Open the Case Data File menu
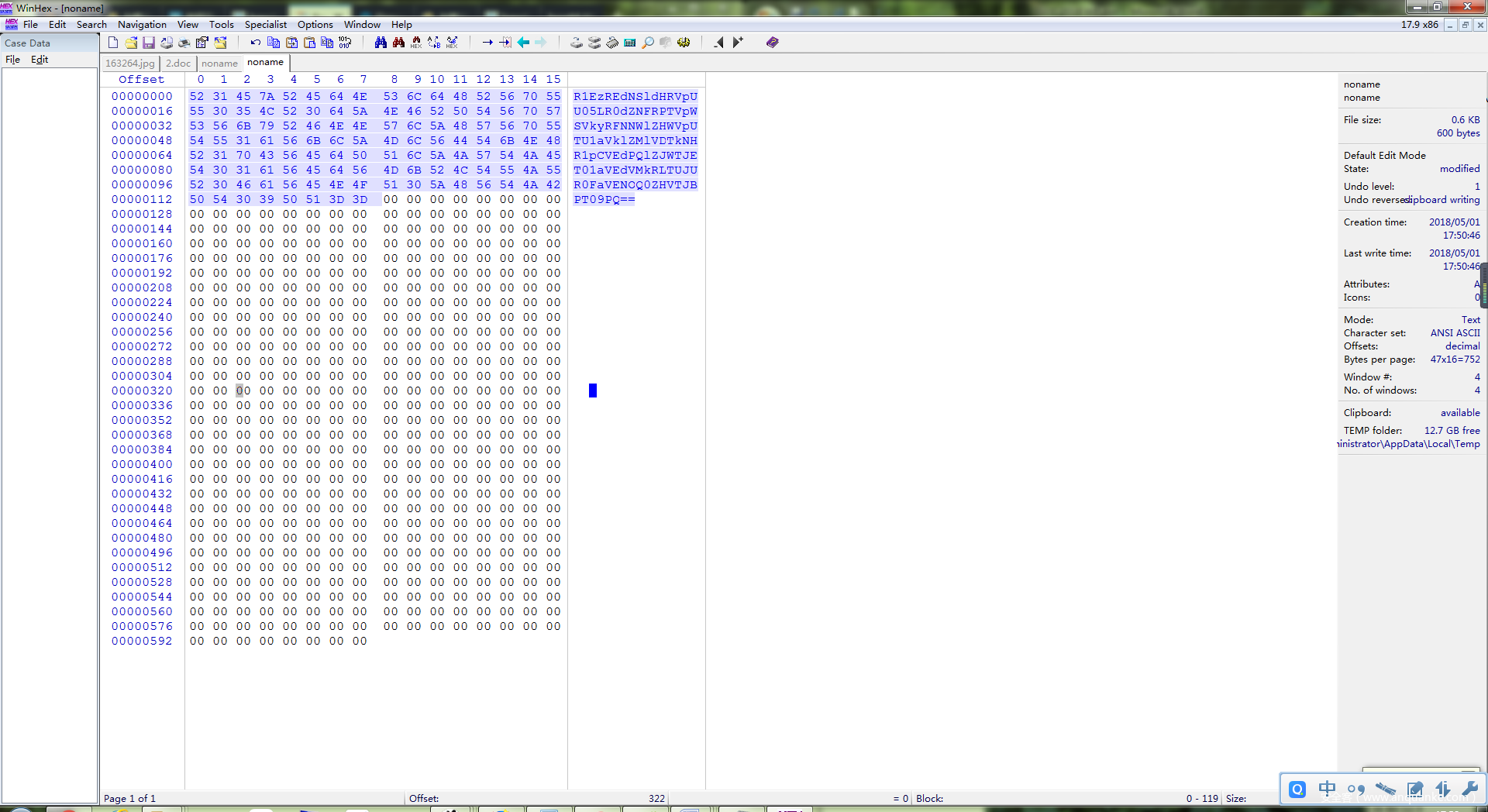This screenshot has height=812, width=1488. pos(13,60)
